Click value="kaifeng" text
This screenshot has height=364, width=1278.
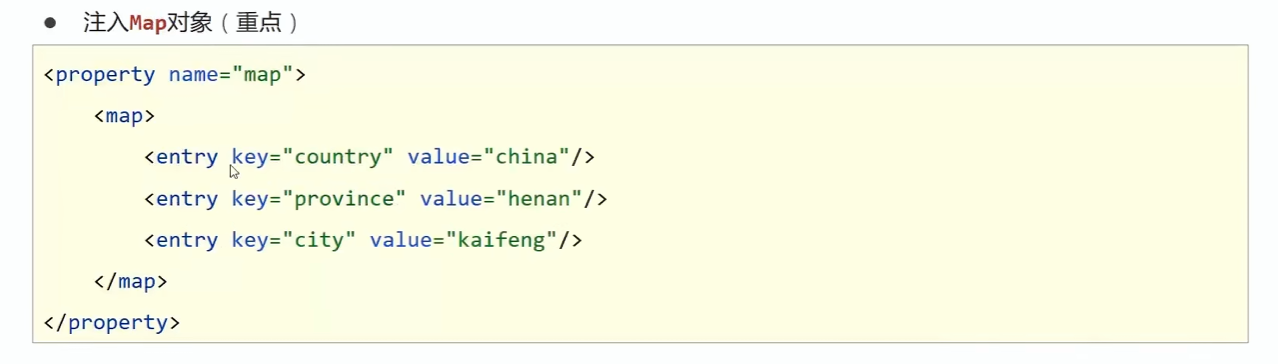[464, 240]
